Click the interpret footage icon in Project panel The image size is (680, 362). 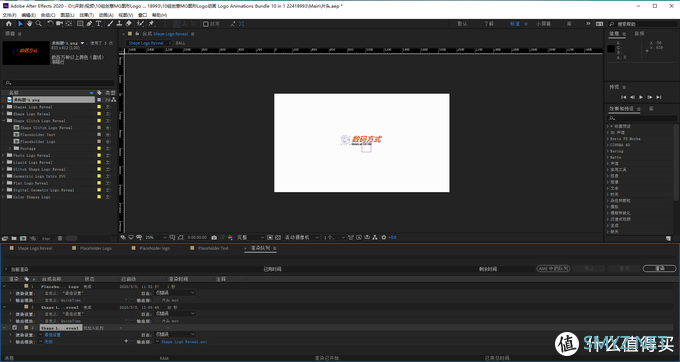[5, 238]
